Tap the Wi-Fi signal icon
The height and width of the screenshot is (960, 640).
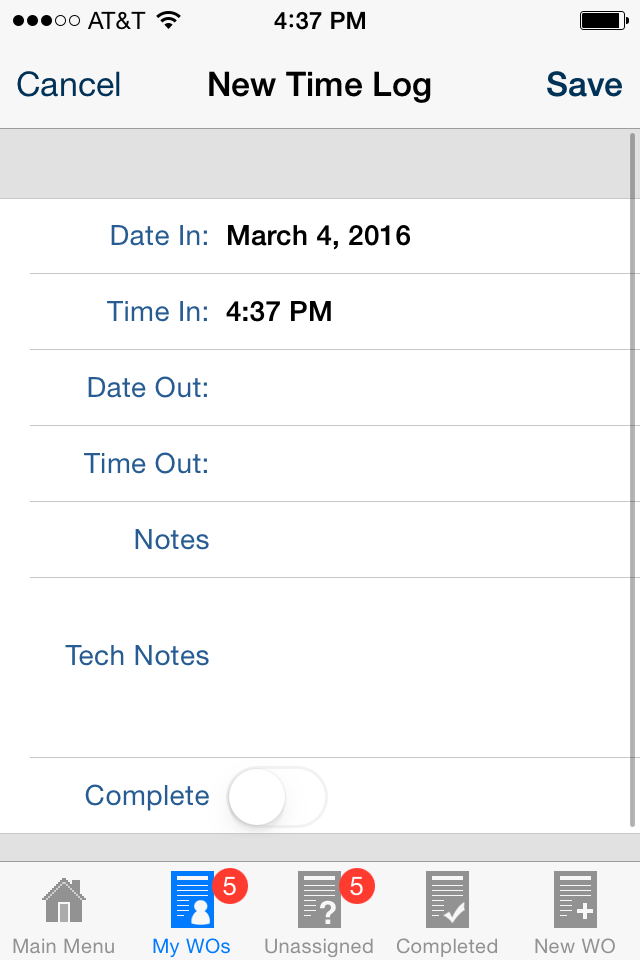tap(168, 20)
